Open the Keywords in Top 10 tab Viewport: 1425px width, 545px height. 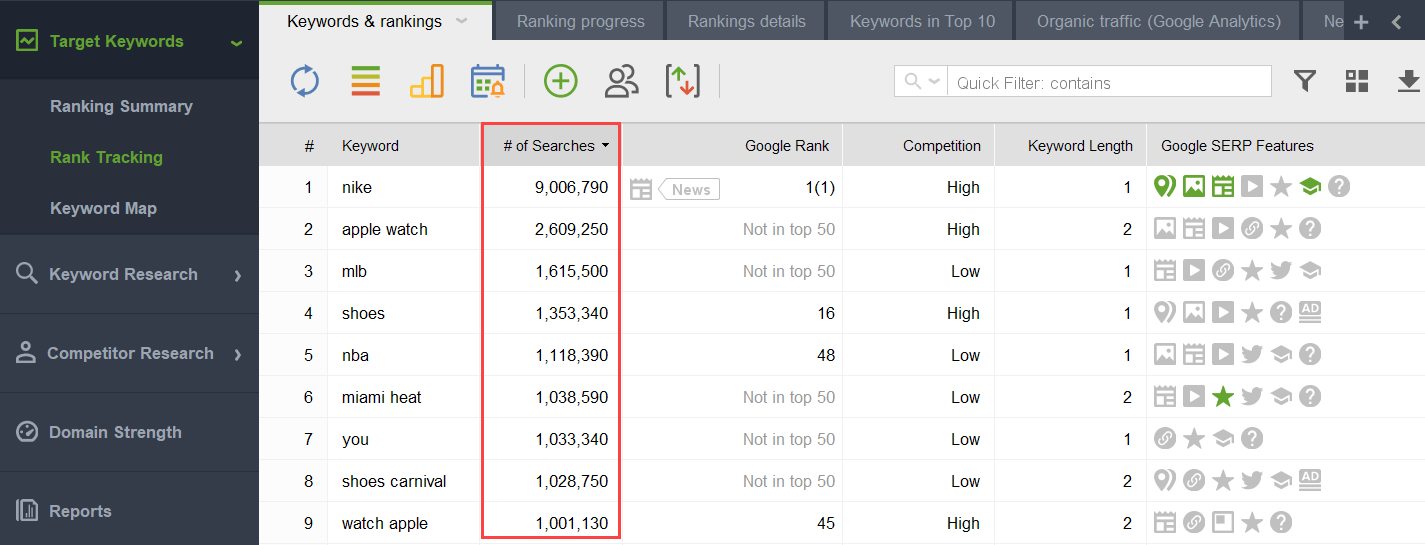coord(922,21)
